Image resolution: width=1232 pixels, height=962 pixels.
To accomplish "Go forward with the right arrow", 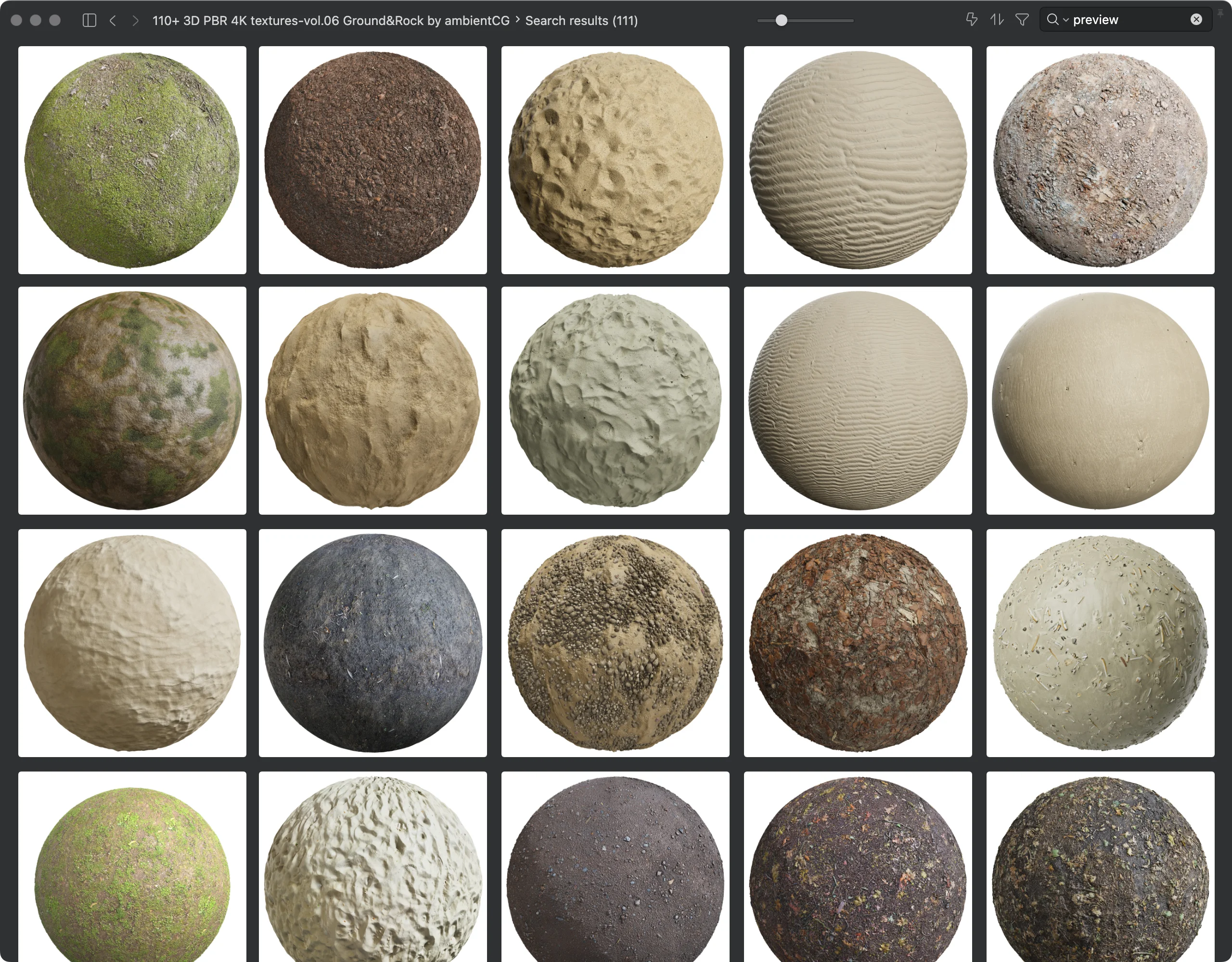I will pos(135,20).
